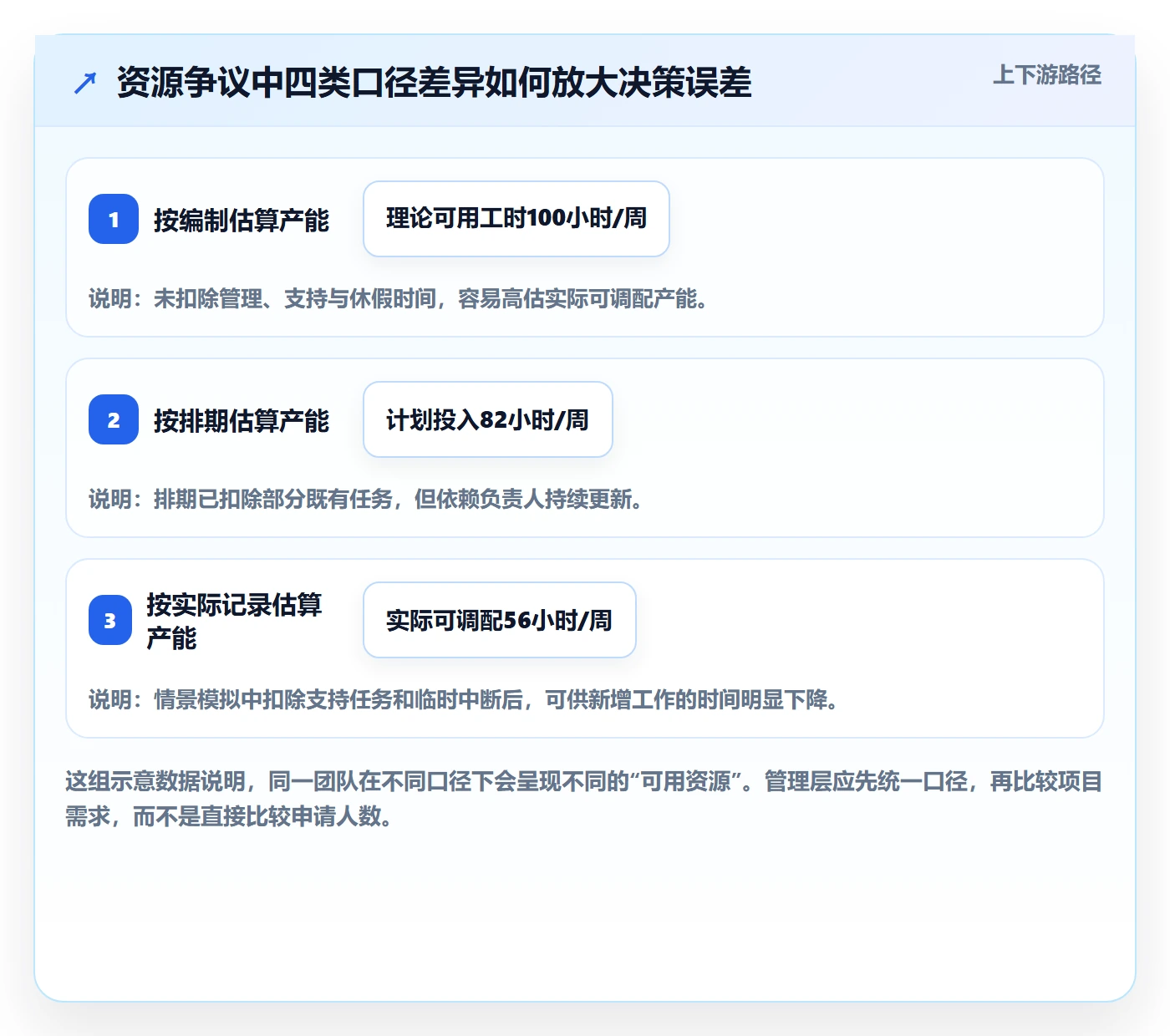This screenshot has width=1170, height=1036.
Task: Click the 实际可调配56小时/周 pill
Action: point(500,620)
